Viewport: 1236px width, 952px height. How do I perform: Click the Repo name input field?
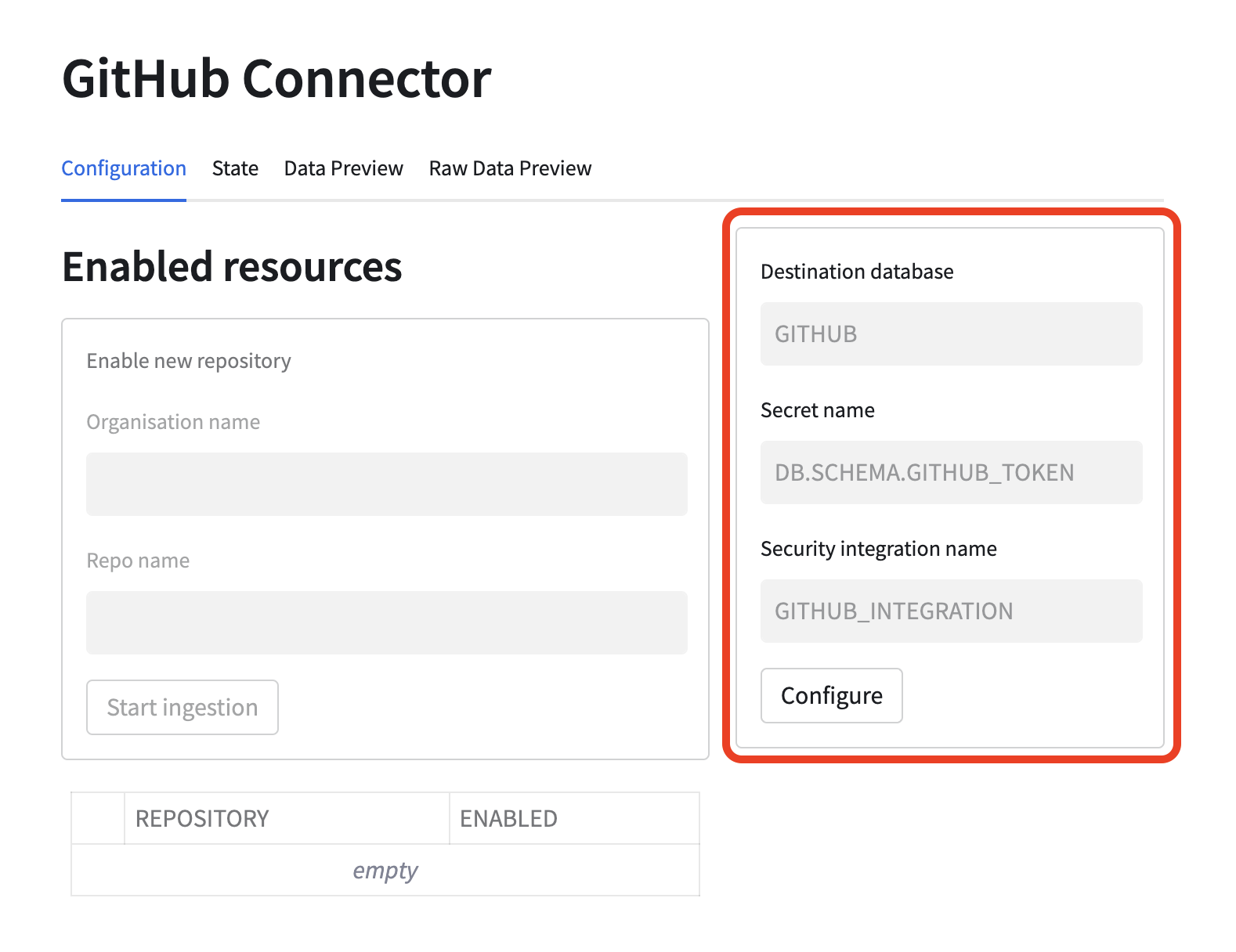click(x=387, y=622)
